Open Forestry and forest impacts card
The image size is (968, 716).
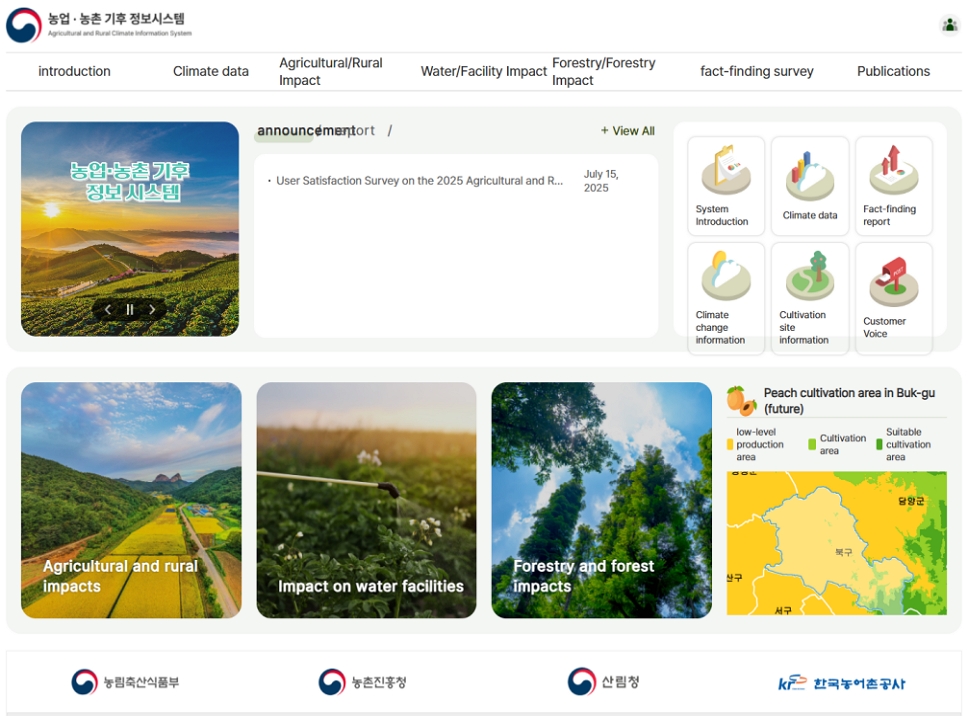point(601,500)
